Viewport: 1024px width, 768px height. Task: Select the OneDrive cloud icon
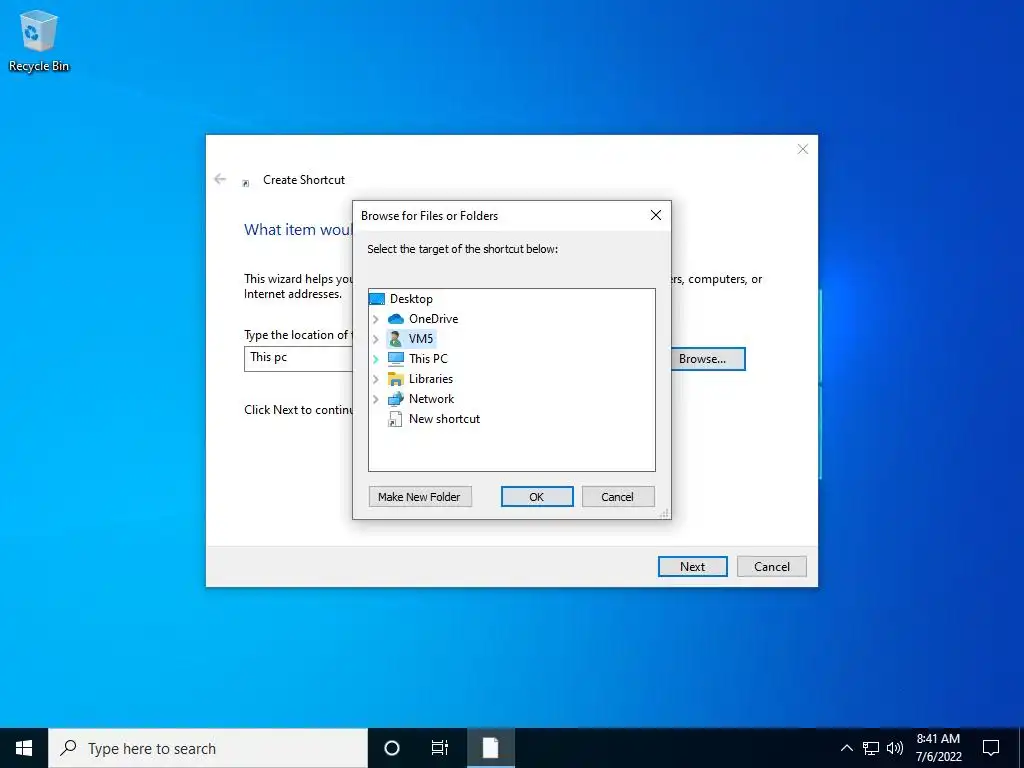pos(396,319)
